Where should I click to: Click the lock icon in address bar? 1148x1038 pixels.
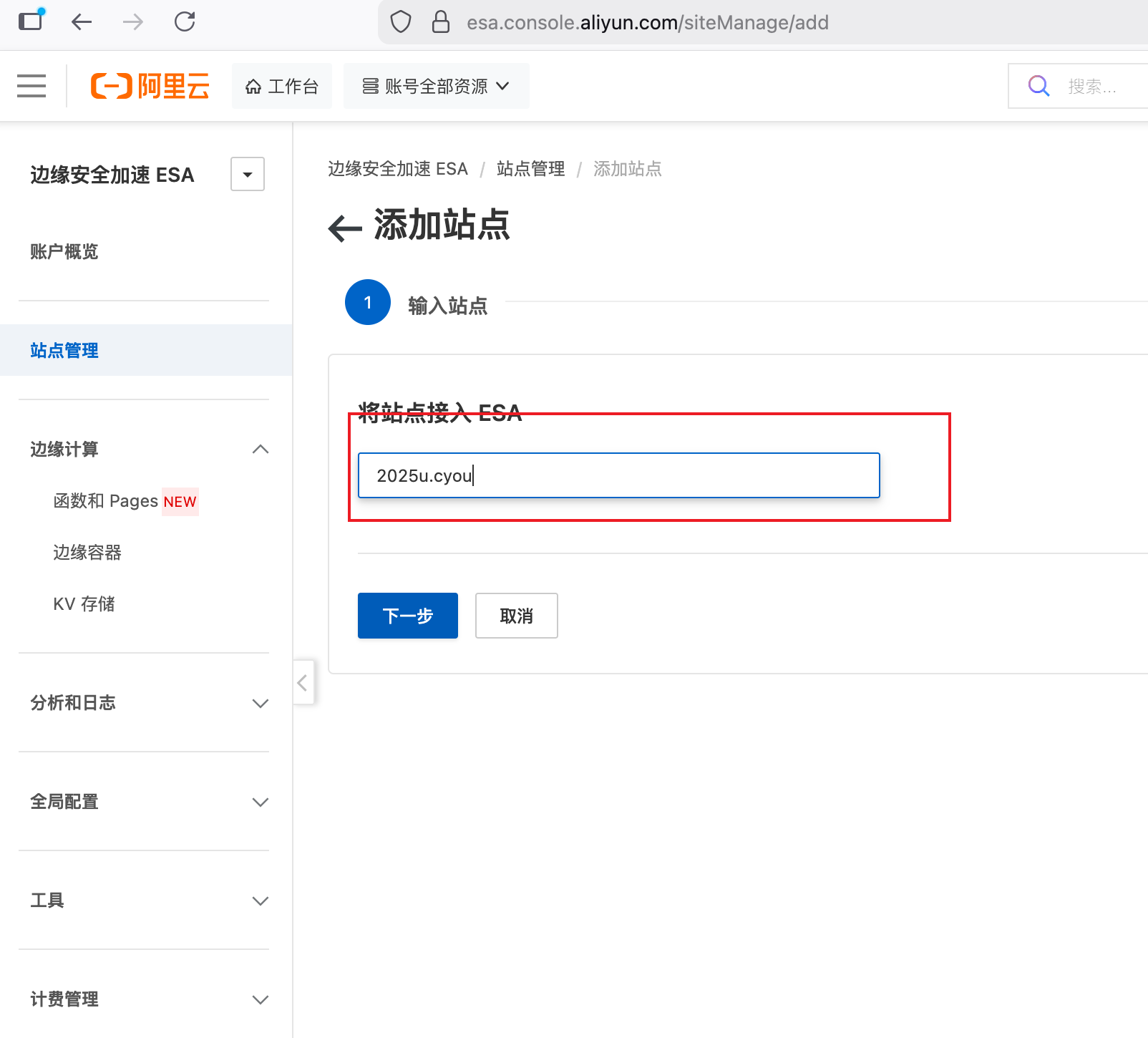[x=440, y=21]
